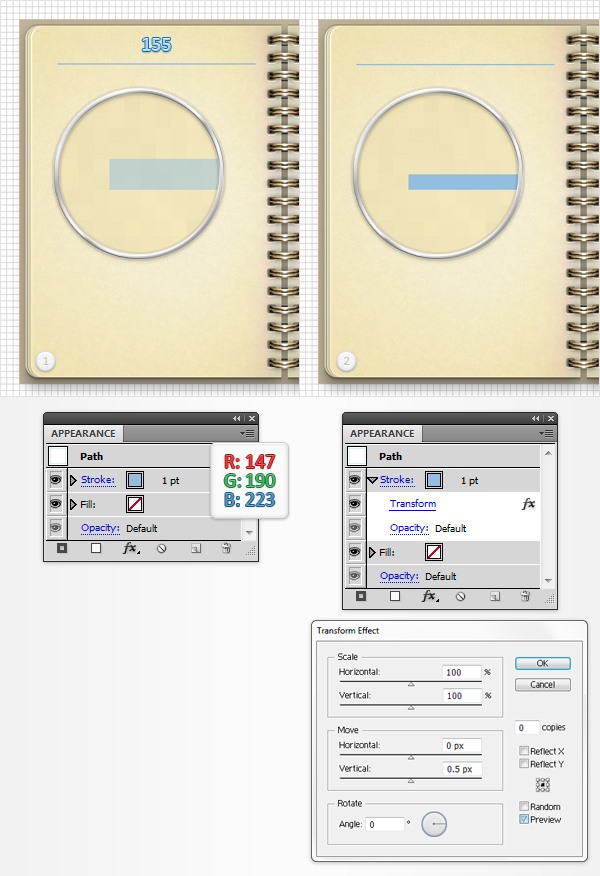Image resolution: width=600 pixels, height=876 pixels.
Task: Open the Transform effect link under Stroke
Action: [x=412, y=504]
